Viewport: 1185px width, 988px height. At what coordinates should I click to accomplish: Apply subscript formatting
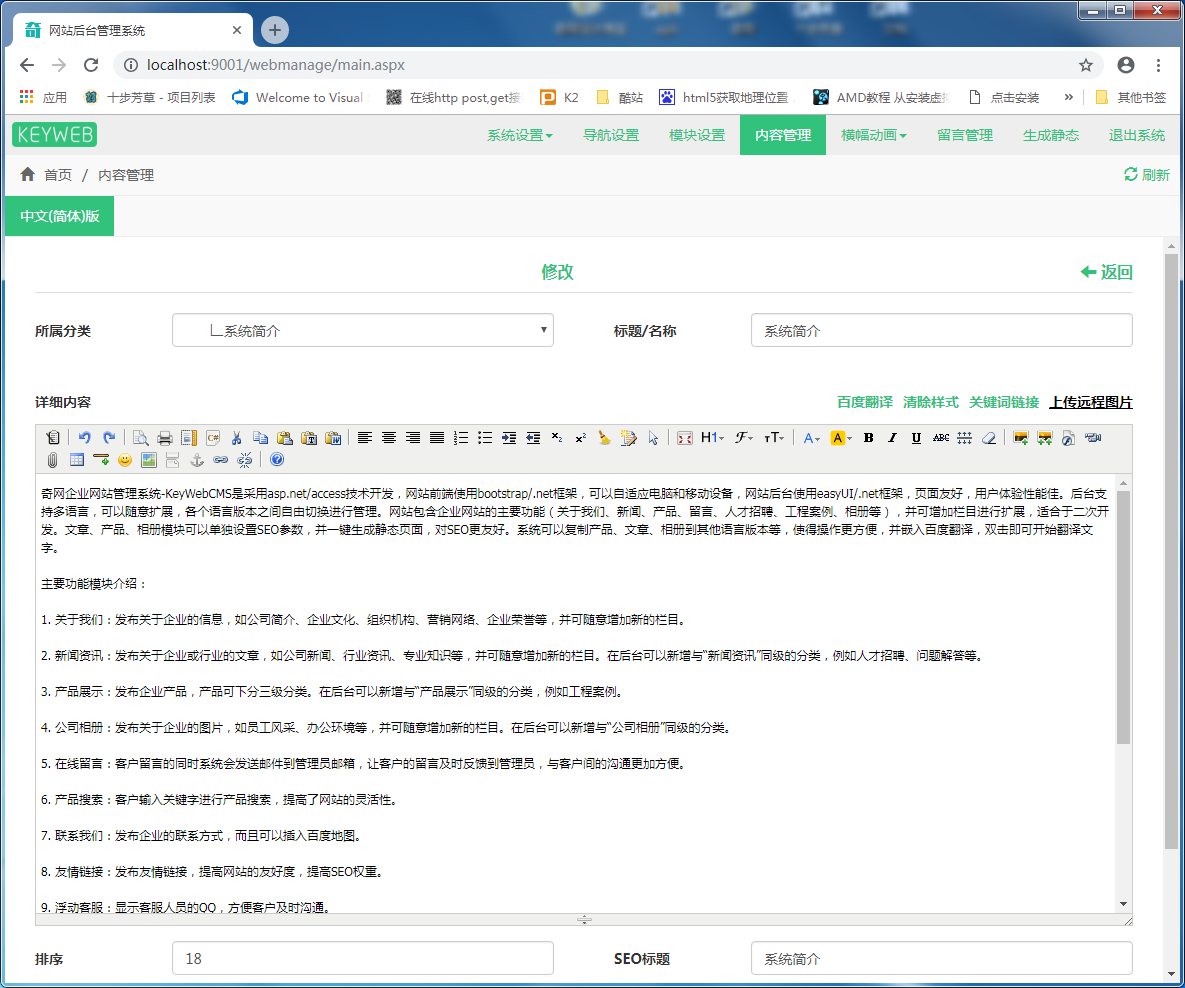tap(557, 438)
